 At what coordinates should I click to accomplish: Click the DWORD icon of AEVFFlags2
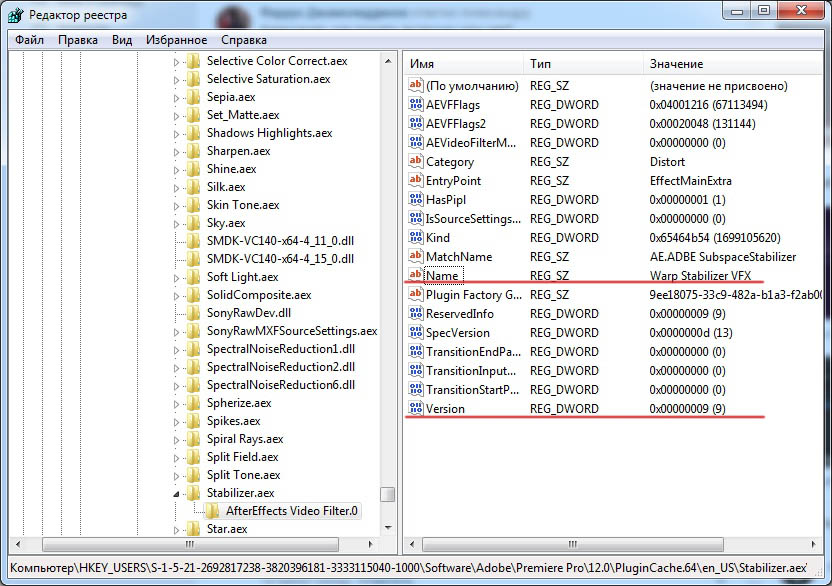pos(415,124)
